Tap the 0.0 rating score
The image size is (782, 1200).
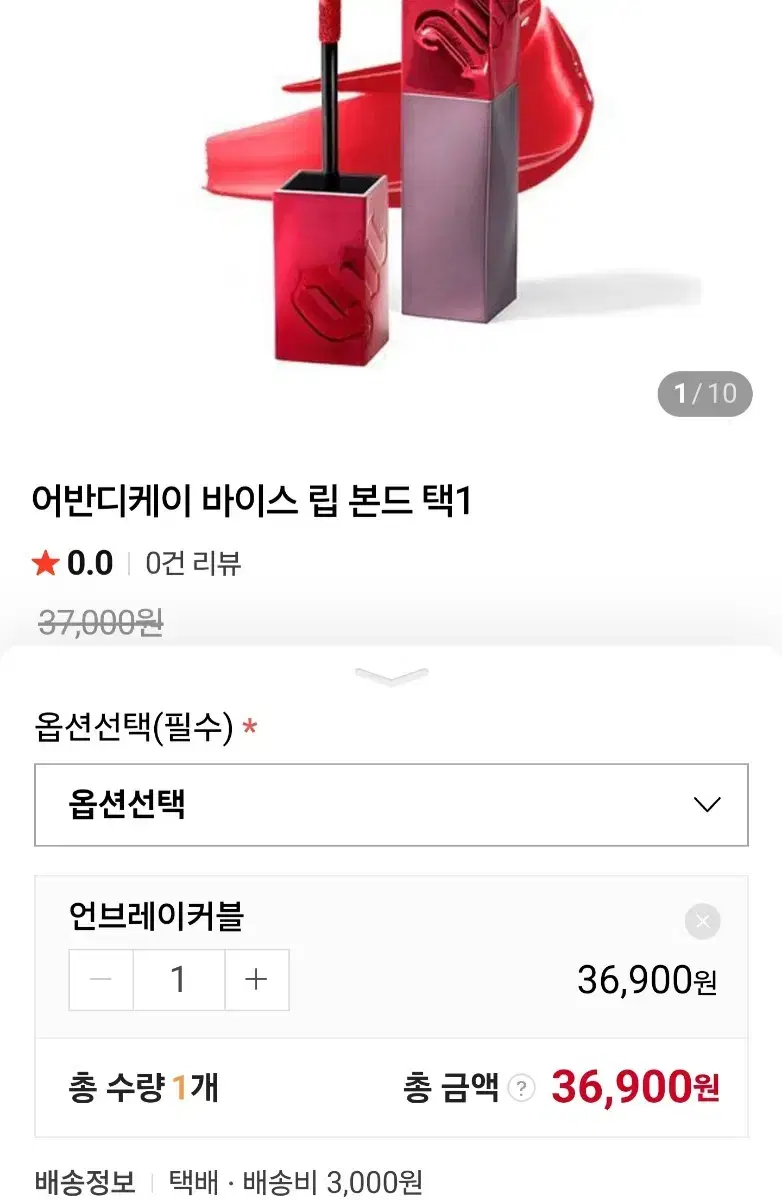(90, 564)
